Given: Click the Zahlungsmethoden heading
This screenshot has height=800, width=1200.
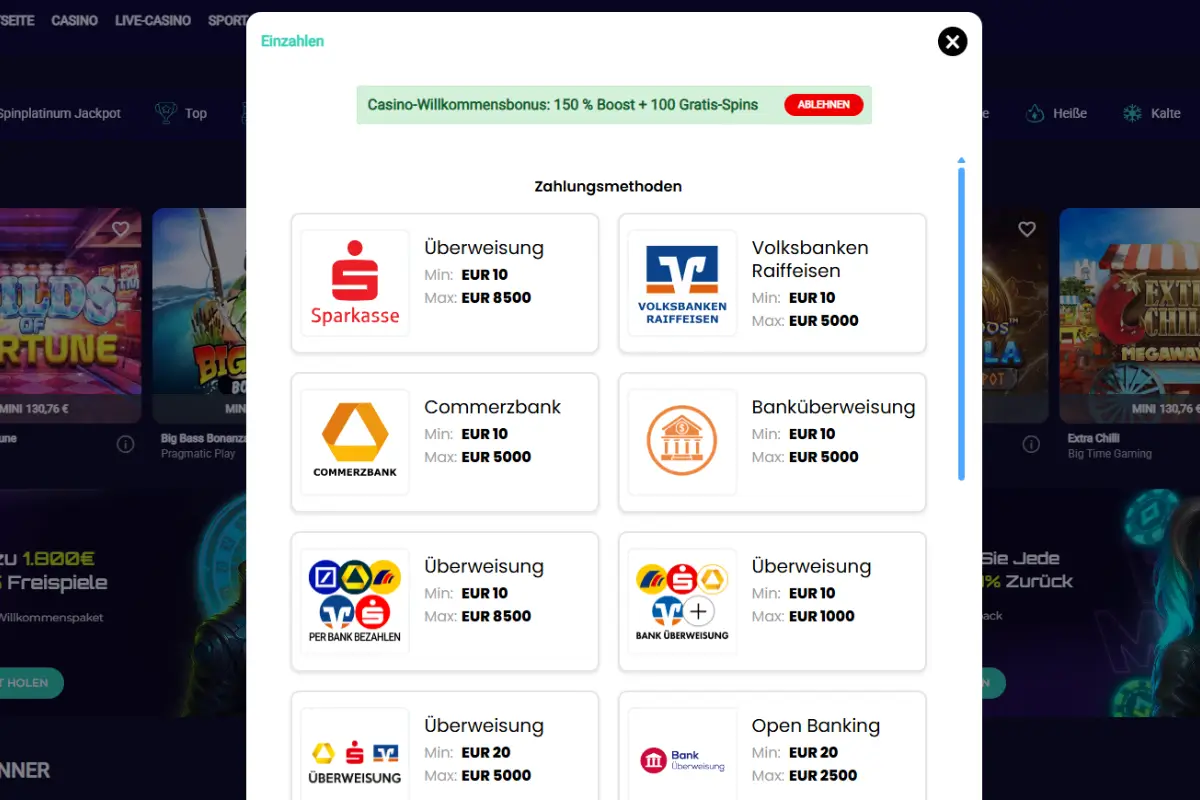Looking at the screenshot, I should 608,186.
